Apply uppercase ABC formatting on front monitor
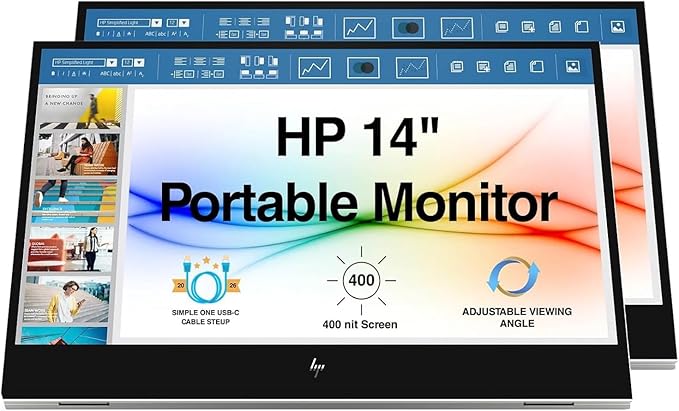Screen dimensions: 679x411 [x=105, y=74]
